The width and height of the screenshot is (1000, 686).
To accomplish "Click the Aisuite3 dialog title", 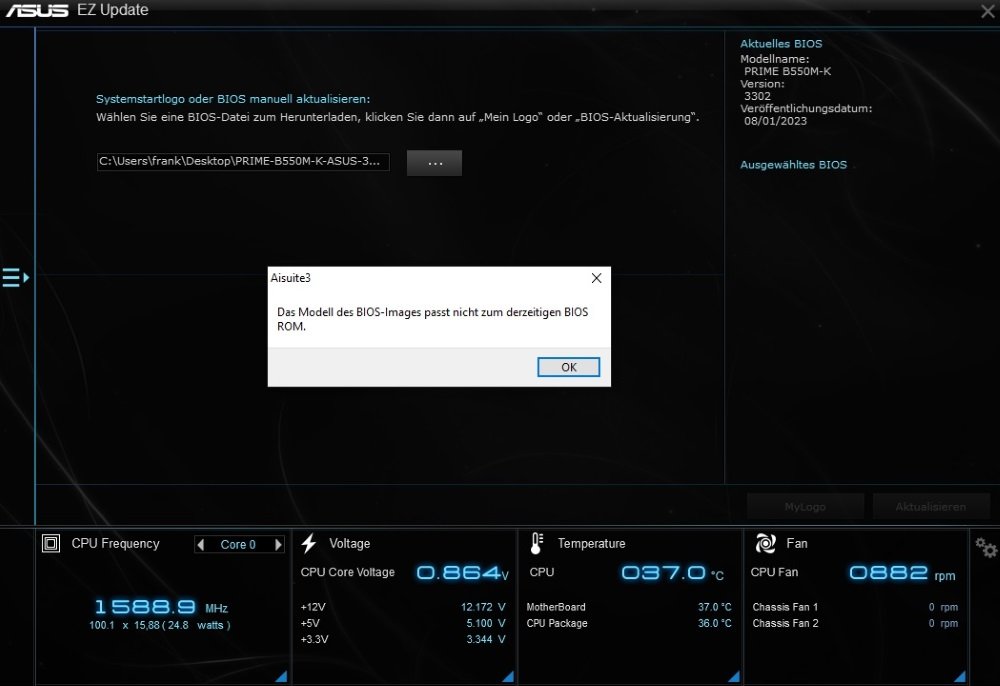I will pos(291,278).
